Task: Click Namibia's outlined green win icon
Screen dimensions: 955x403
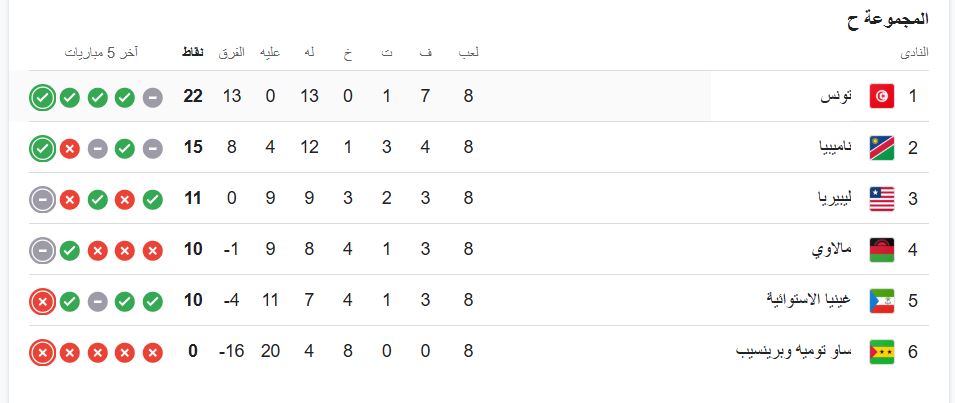Action: pos(41,149)
